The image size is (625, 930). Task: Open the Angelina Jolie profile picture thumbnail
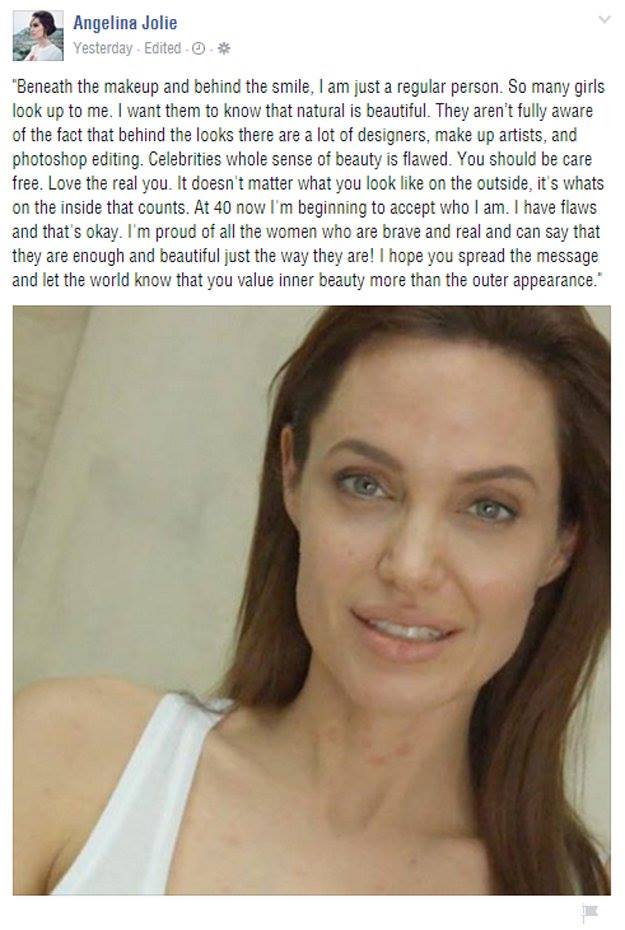click(x=38, y=36)
